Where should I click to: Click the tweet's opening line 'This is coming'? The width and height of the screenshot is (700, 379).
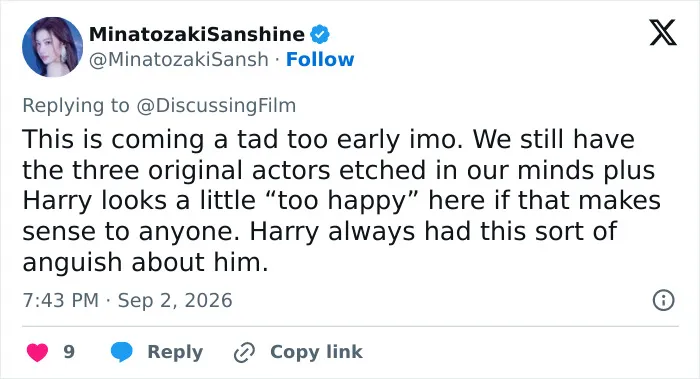(x=114, y=139)
